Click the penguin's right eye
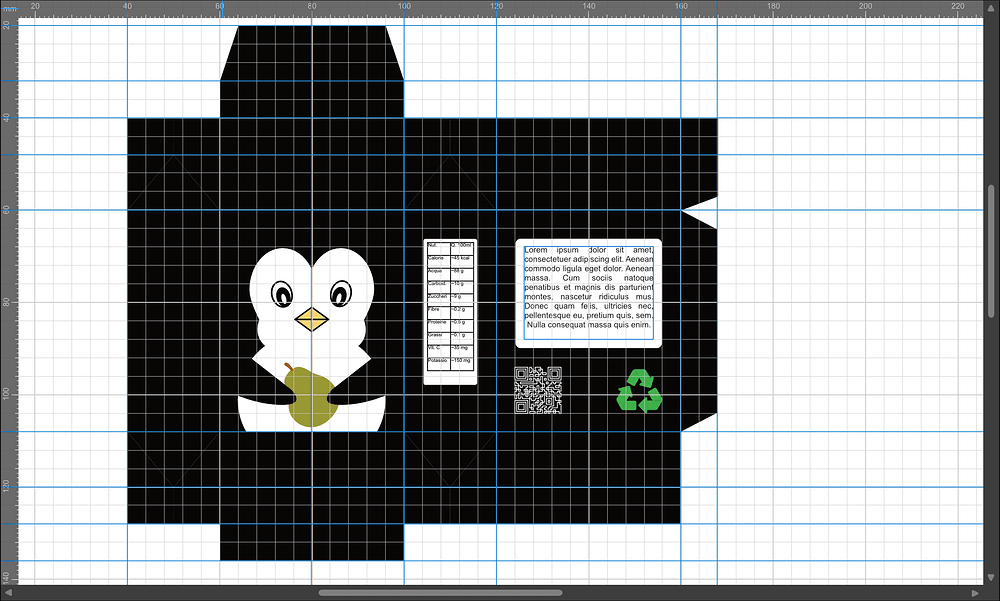Viewport: 1000px width, 601px height. [x=341, y=293]
